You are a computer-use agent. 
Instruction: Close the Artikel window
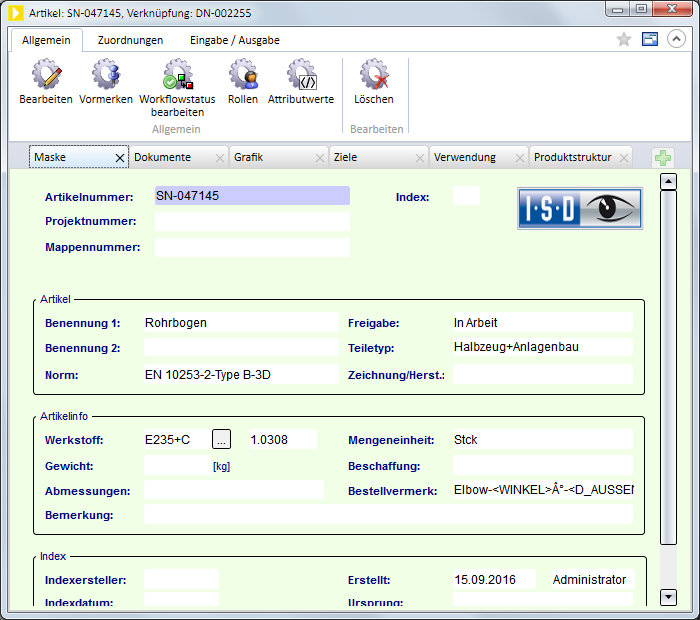click(x=672, y=9)
